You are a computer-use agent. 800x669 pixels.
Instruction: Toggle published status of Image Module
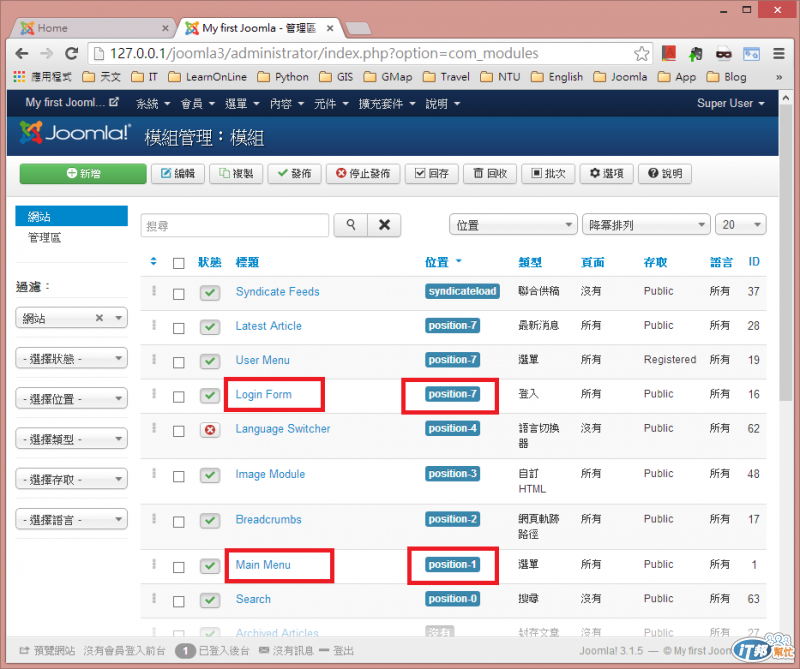point(210,475)
